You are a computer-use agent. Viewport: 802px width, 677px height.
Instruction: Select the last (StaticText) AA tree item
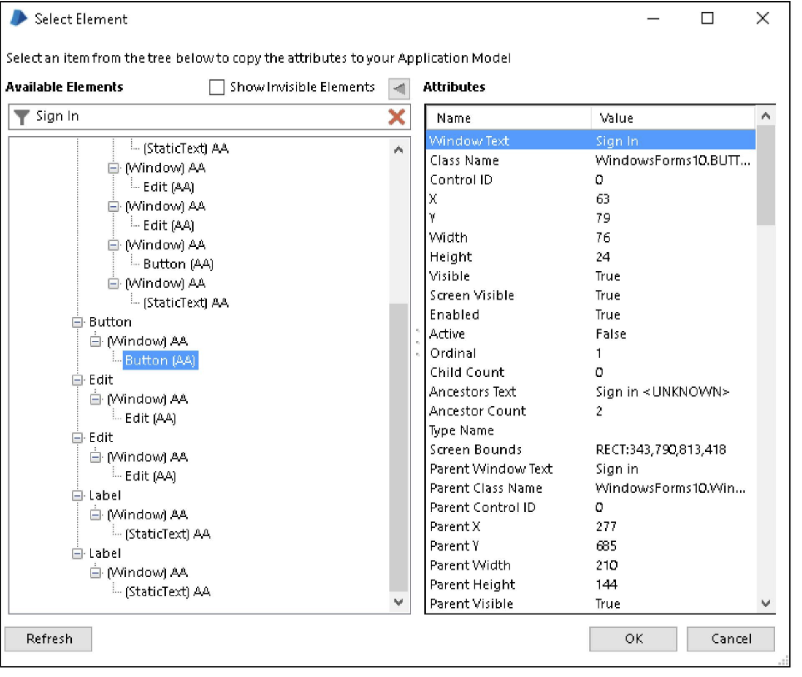click(x=167, y=592)
